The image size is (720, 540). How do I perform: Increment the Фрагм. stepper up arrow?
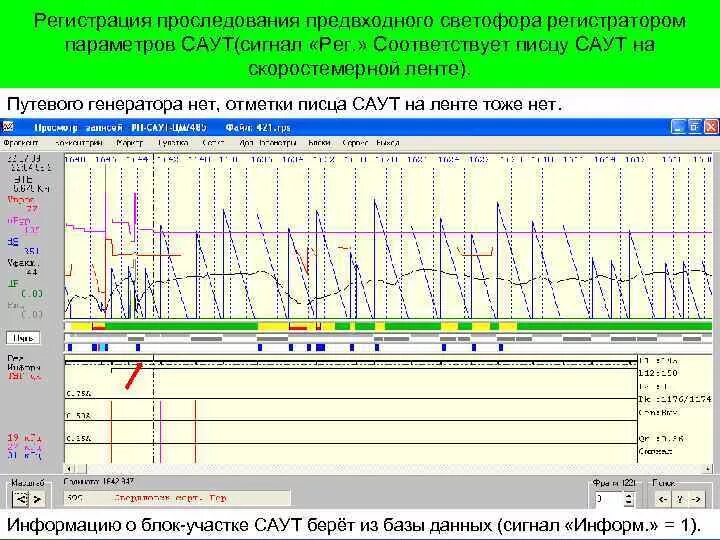click(630, 495)
